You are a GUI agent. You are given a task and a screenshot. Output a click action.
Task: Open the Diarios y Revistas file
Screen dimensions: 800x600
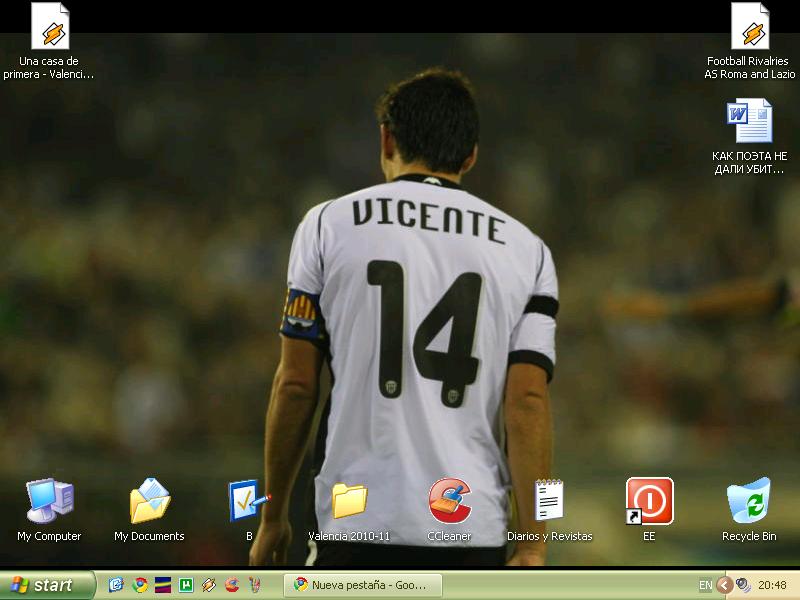549,501
